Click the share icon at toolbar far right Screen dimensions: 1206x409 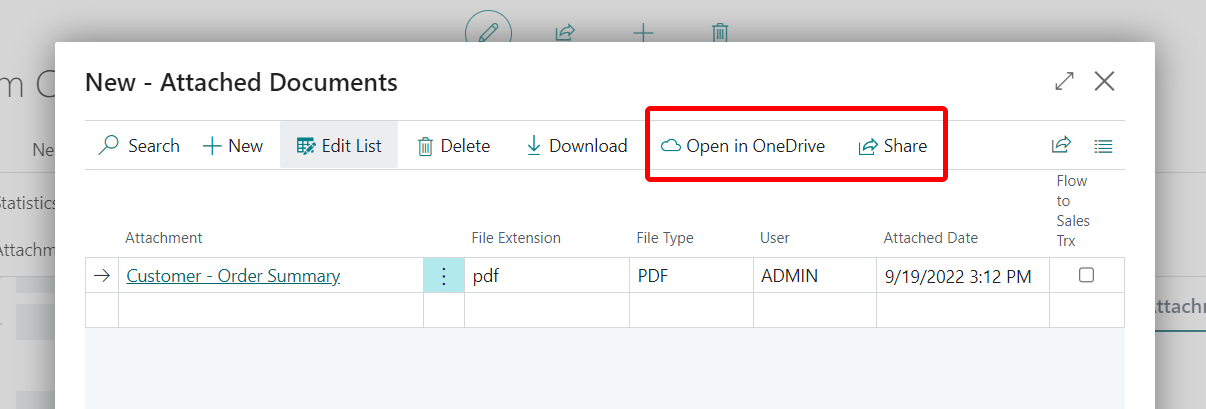click(1061, 146)
